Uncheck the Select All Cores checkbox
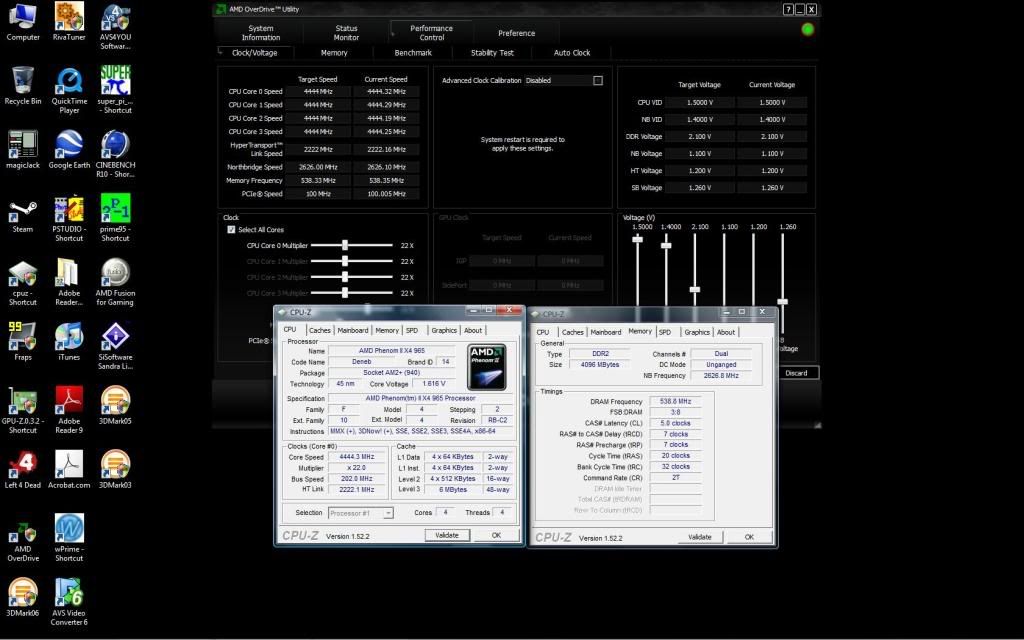 [x=231, y=230]
